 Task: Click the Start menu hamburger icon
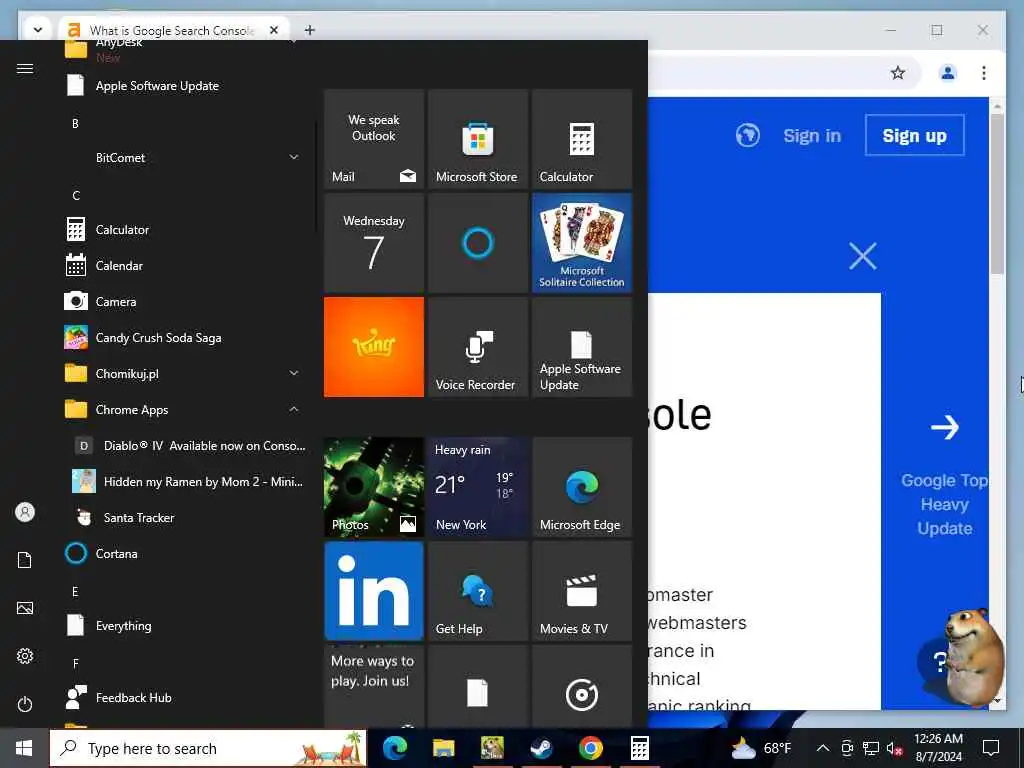click(x=25, y=69)
